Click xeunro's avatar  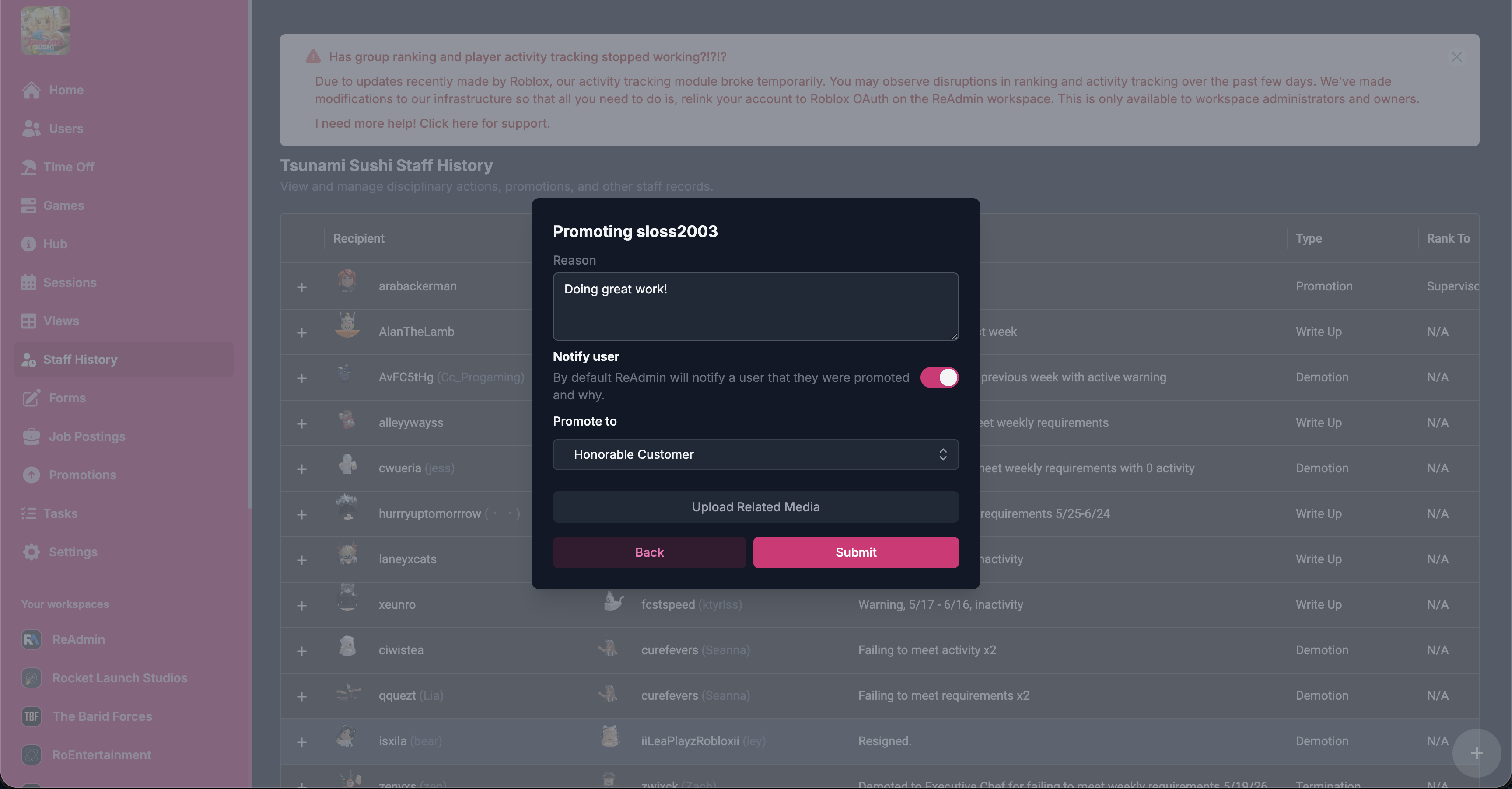(347, 598)
